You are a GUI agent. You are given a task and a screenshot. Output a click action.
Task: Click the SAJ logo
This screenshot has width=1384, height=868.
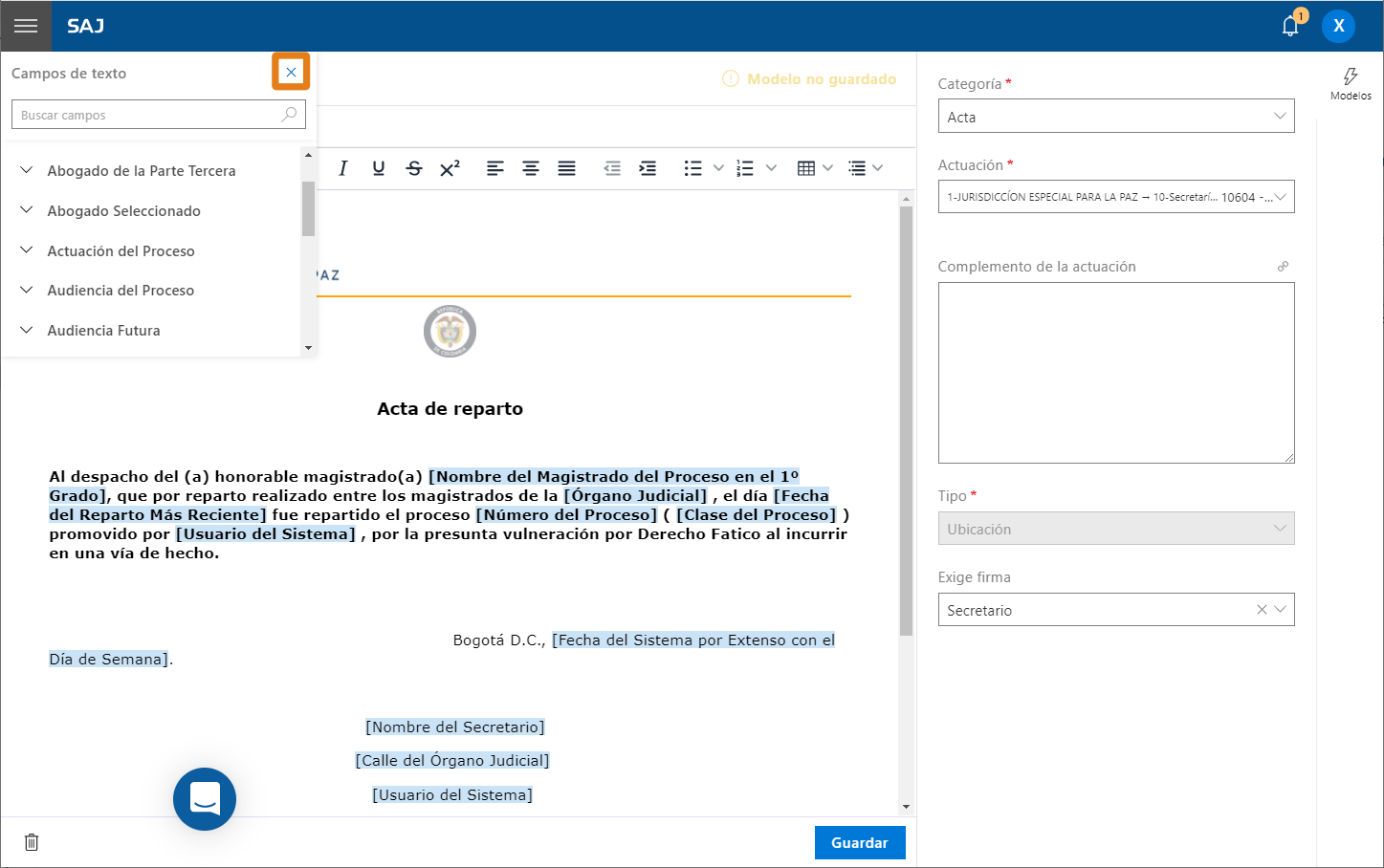pos(85,26)
